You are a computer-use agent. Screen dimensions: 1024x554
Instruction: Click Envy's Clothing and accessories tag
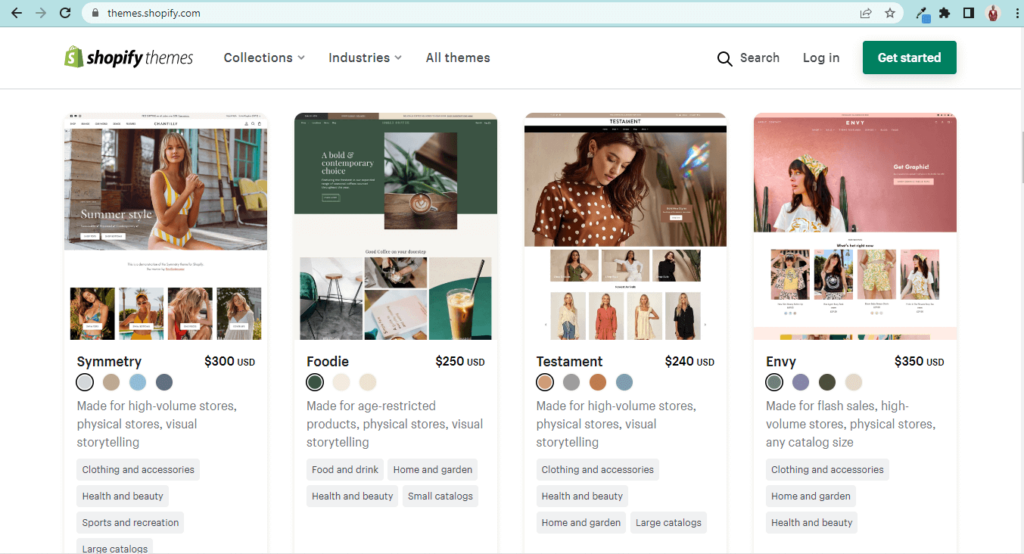point(827,470)
